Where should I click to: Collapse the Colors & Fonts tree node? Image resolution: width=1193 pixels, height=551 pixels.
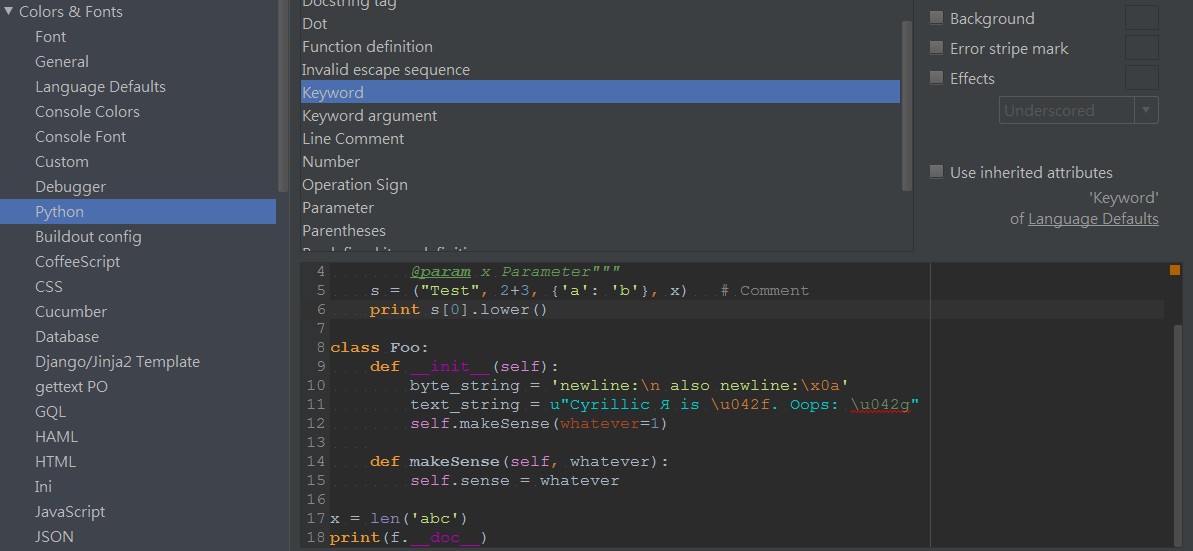[8, 11]
